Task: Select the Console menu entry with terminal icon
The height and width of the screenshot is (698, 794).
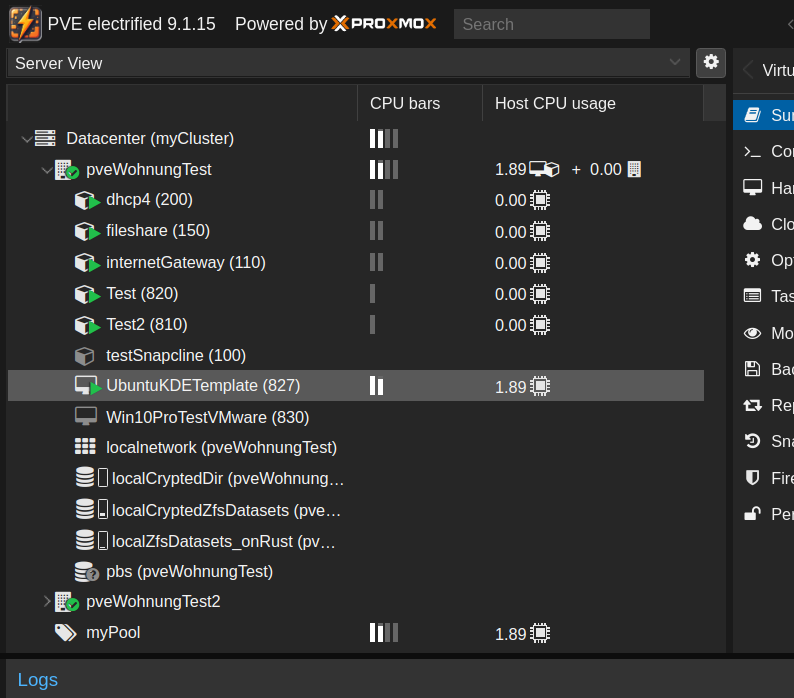Action: pos(765,151)
